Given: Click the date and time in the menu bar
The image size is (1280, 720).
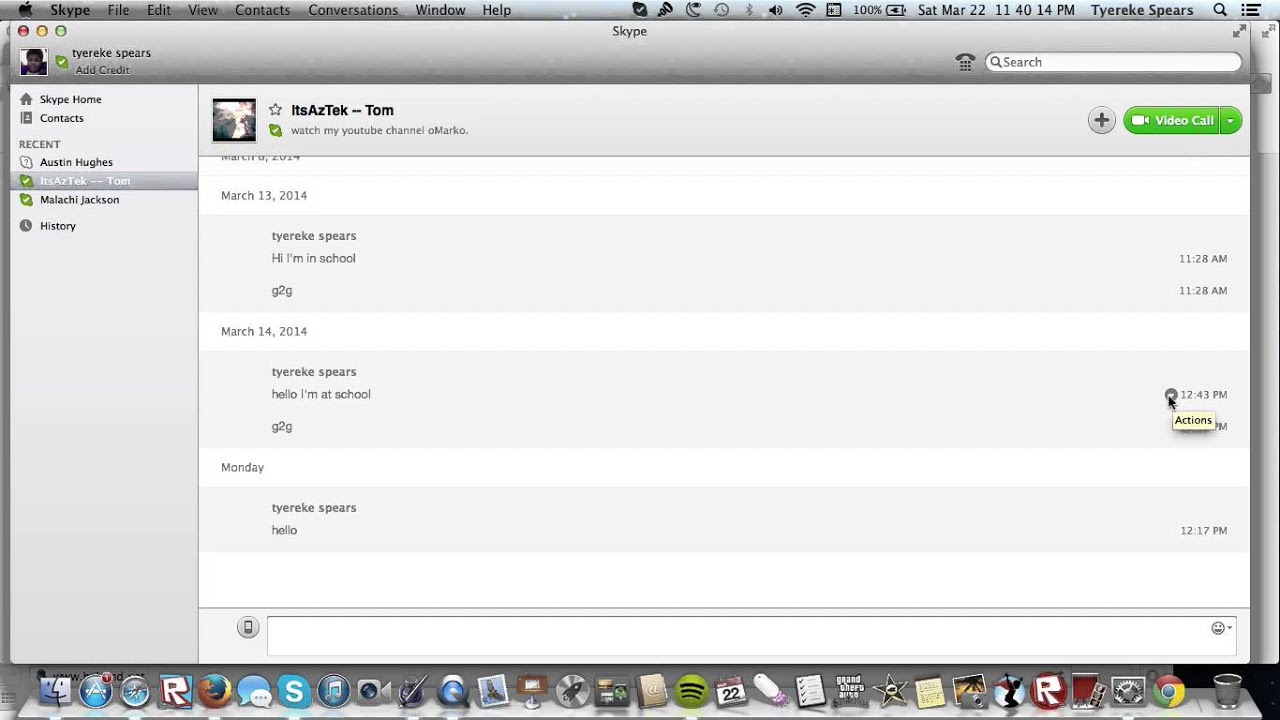Looking at the screenshot, I should (996, 10).
